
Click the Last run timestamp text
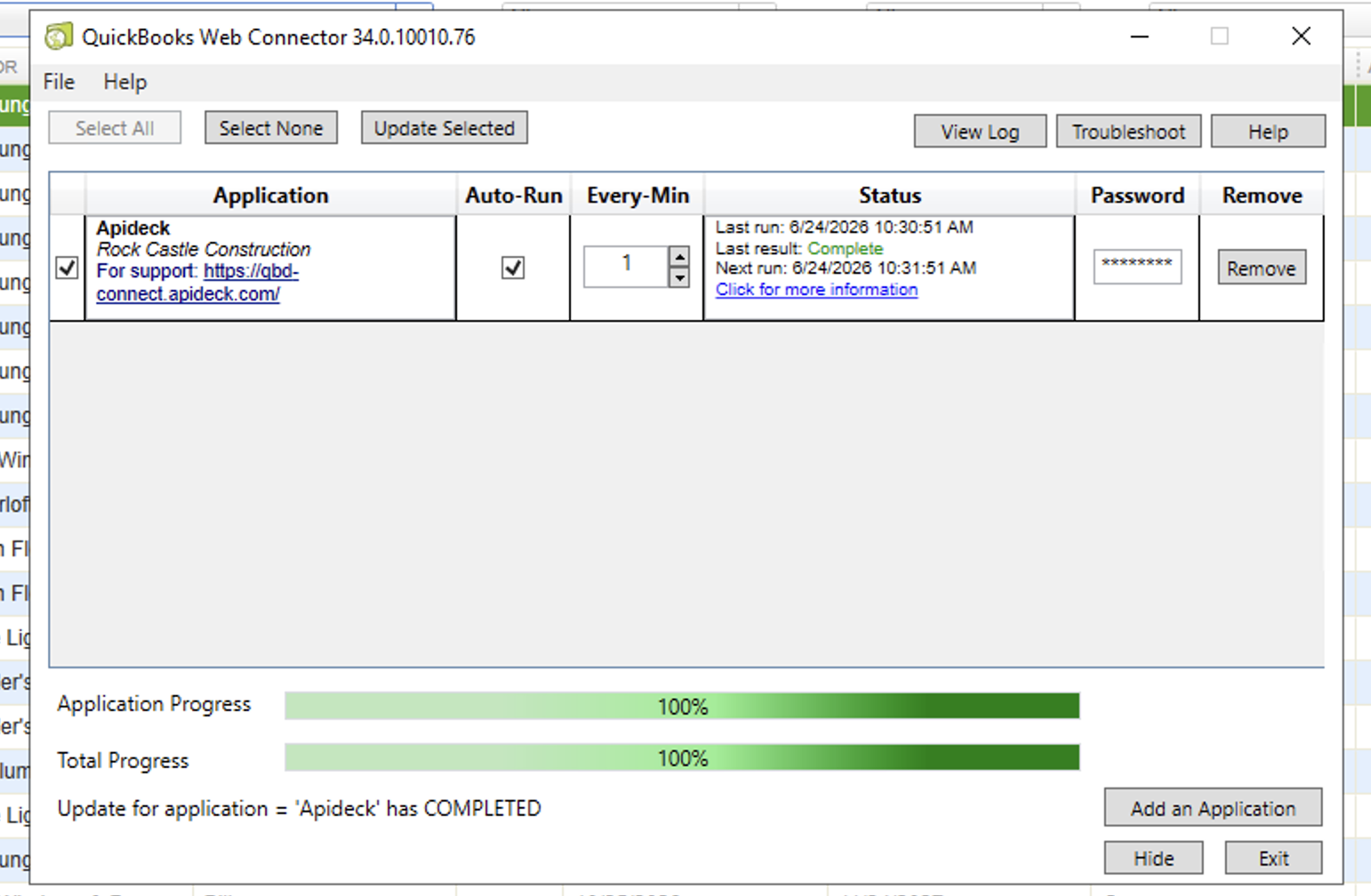point(845,227)
